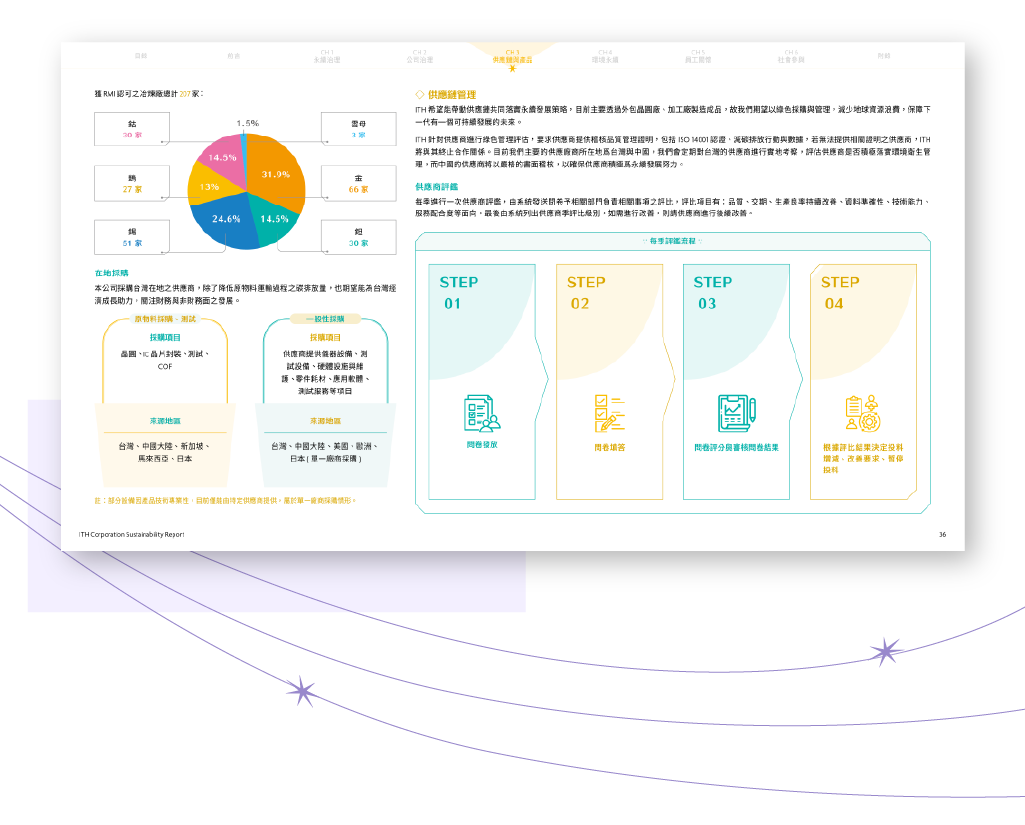Go to the CH 4 環境永續 tab

[605, 56]
